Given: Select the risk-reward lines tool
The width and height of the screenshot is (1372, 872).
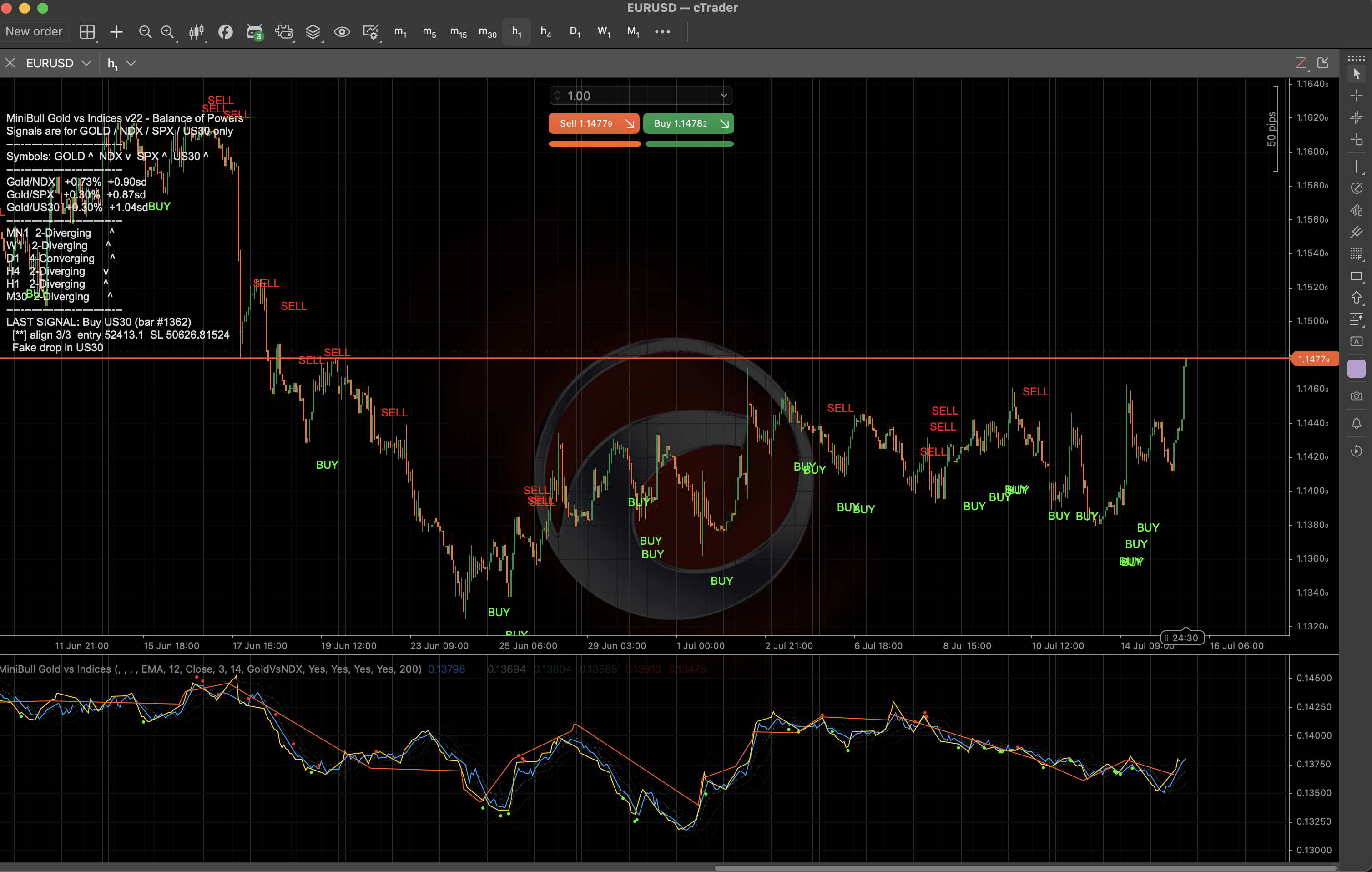Looking at the screenshot, I should click(1357, 319).
